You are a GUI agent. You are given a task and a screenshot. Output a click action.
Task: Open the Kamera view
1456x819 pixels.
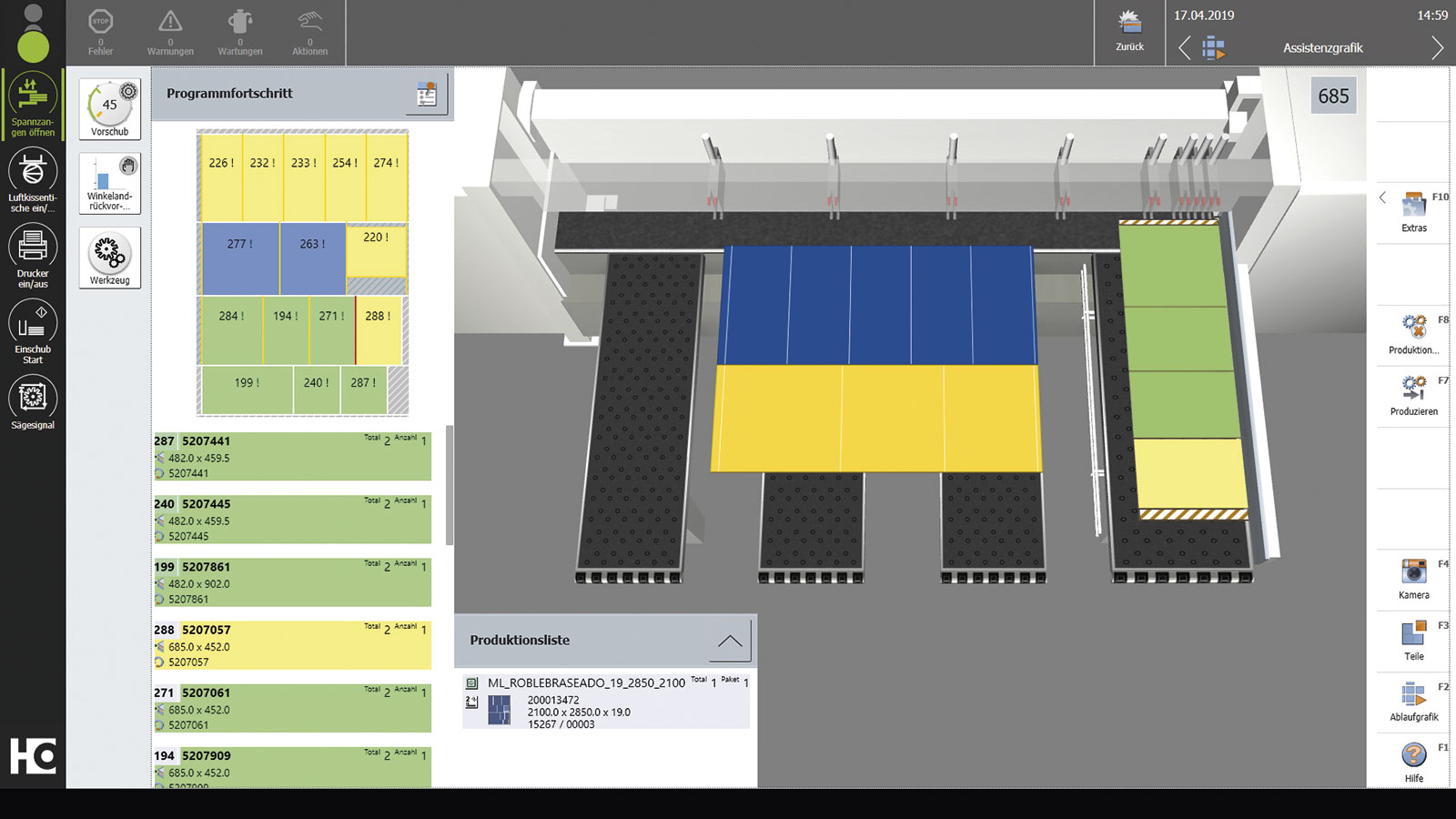(x=1413, y=573)
